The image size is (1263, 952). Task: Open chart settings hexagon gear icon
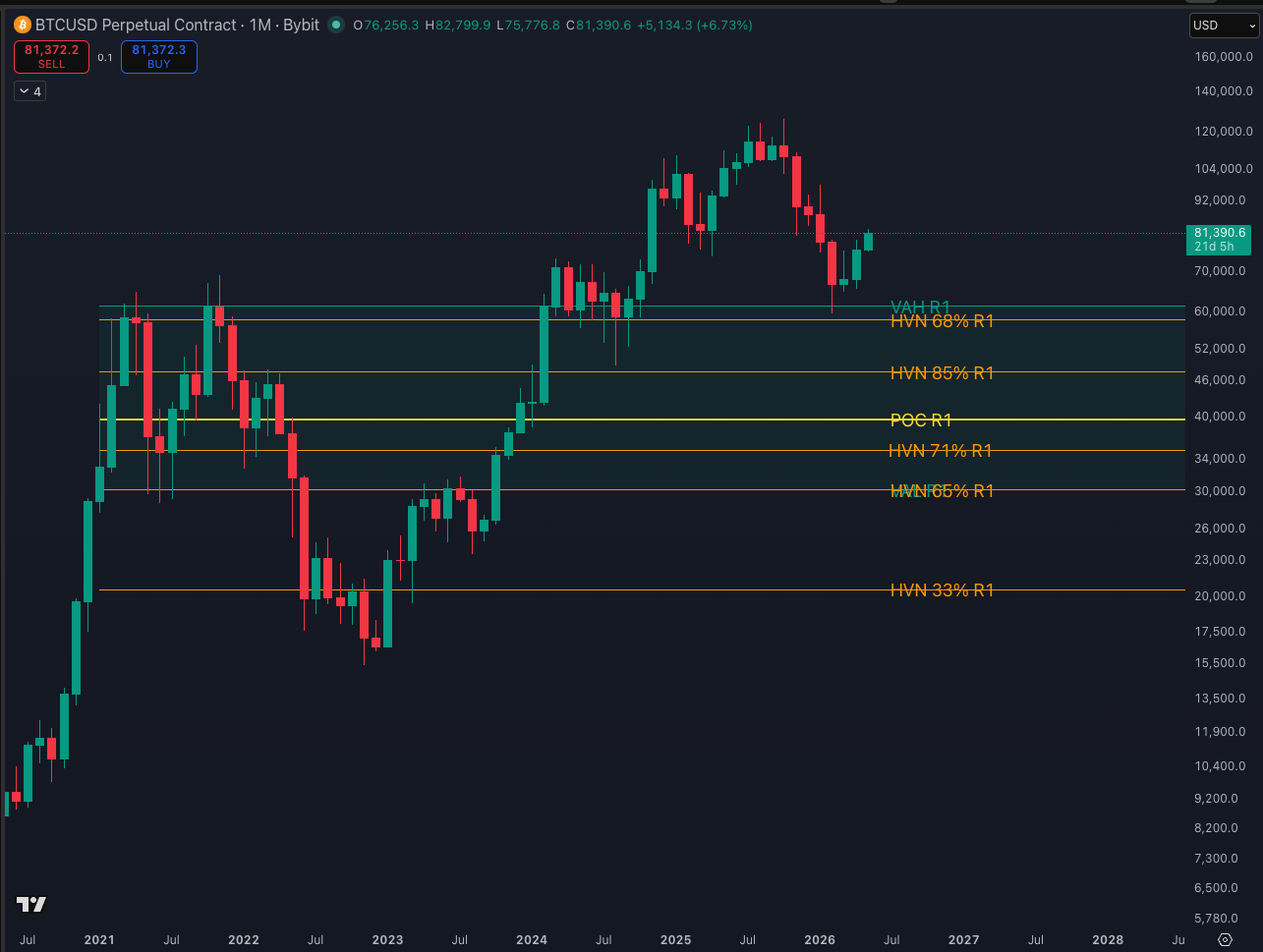[x=1225, y=940]
